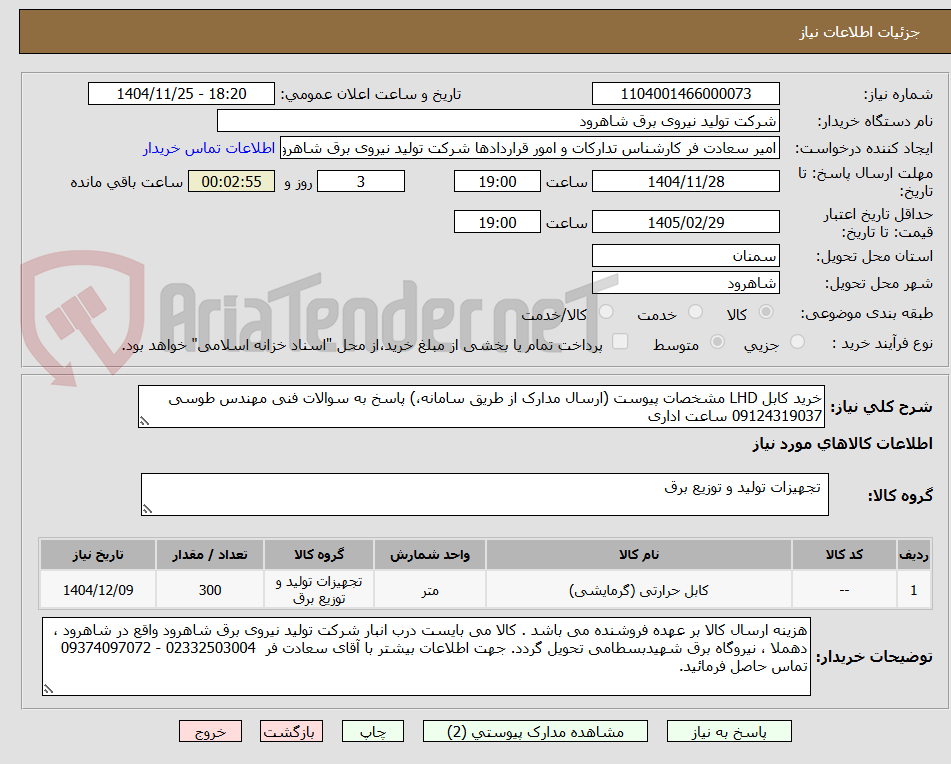Grab resize handle of توضیحات خریدار box
This screenshot has width=951, height=764.
48,689
